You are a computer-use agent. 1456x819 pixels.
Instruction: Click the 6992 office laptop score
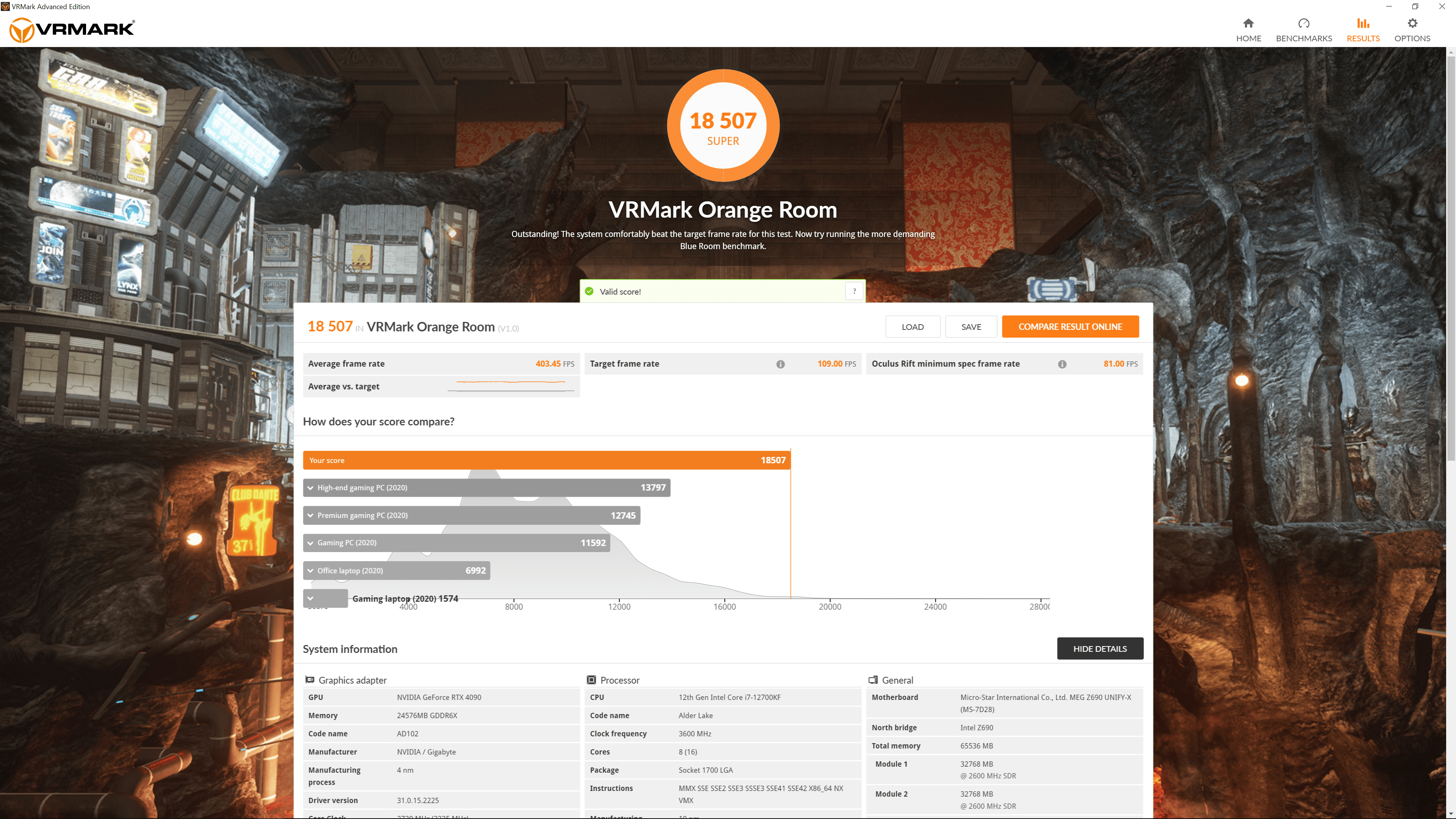coord(475,570)
